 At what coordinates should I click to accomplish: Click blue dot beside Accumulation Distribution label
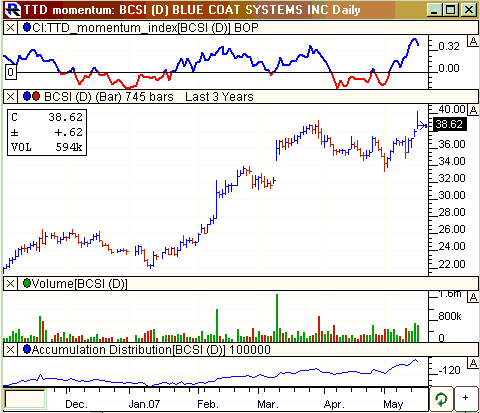click(x=27, y=349)
